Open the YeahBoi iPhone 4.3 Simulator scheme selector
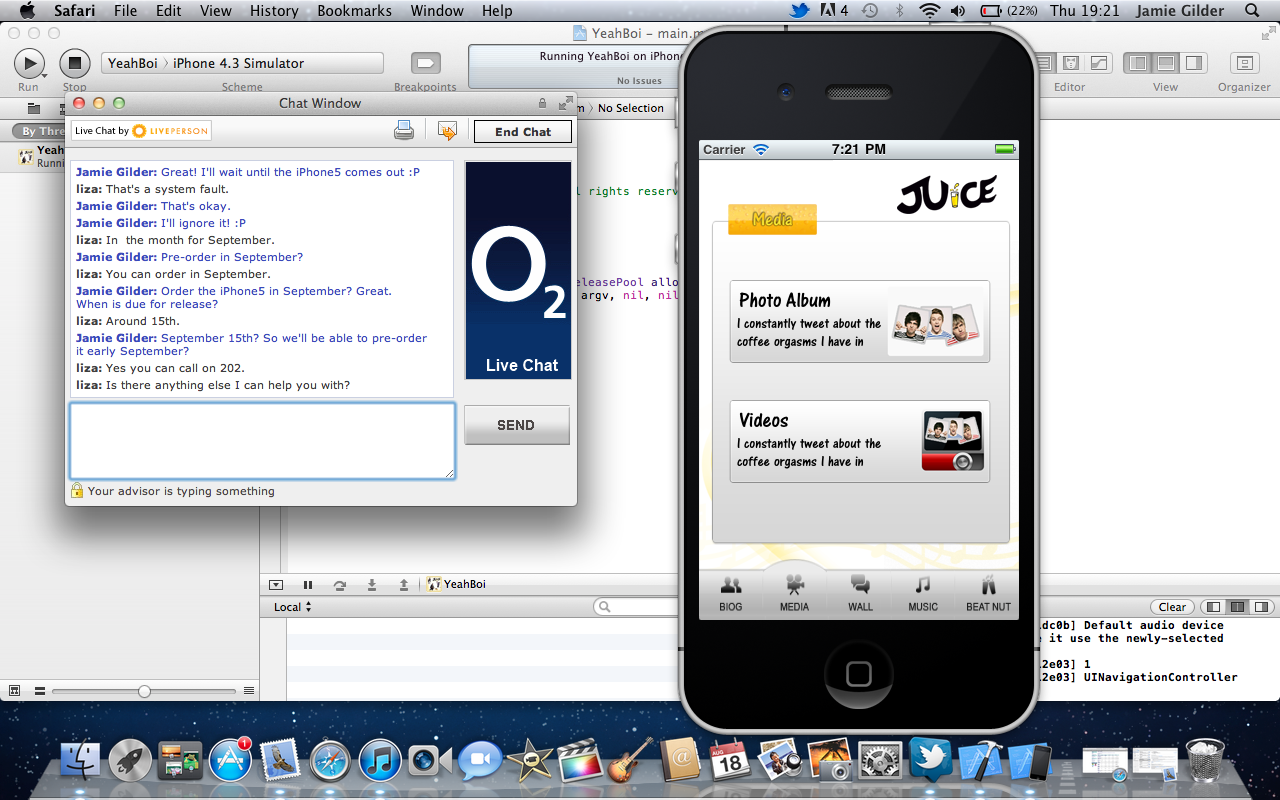The image size is (1280, 800). coord(242,63)
